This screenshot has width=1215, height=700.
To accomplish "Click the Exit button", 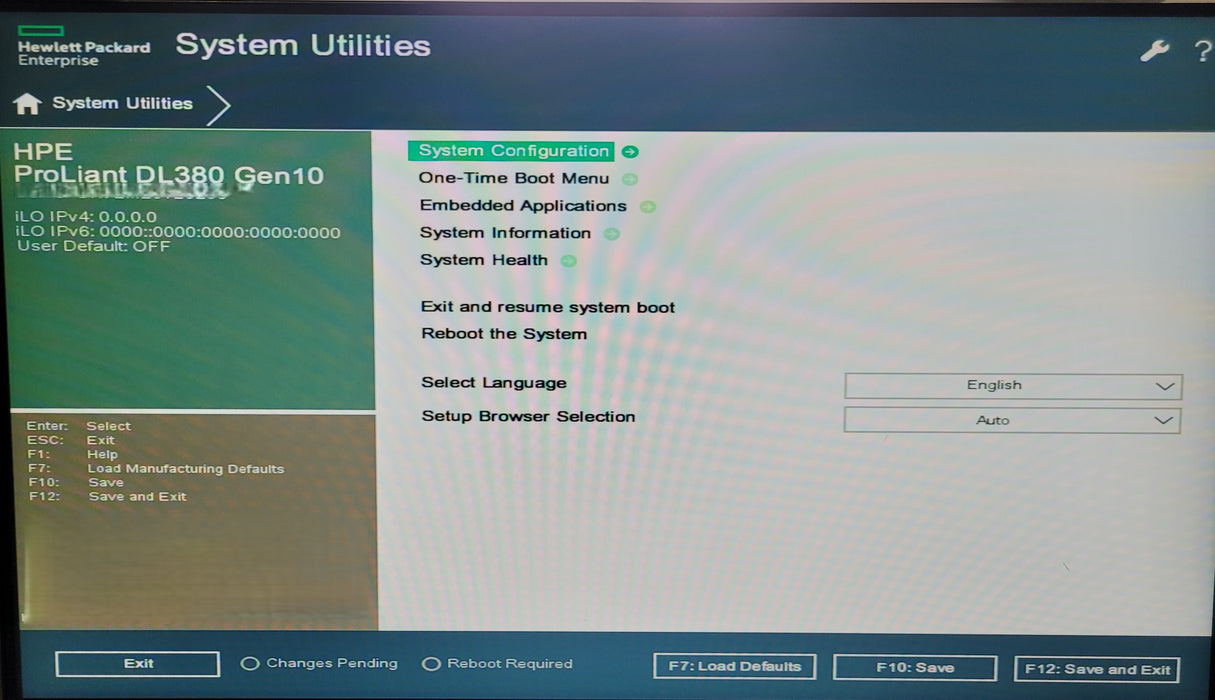I will [x=138, y=664].
